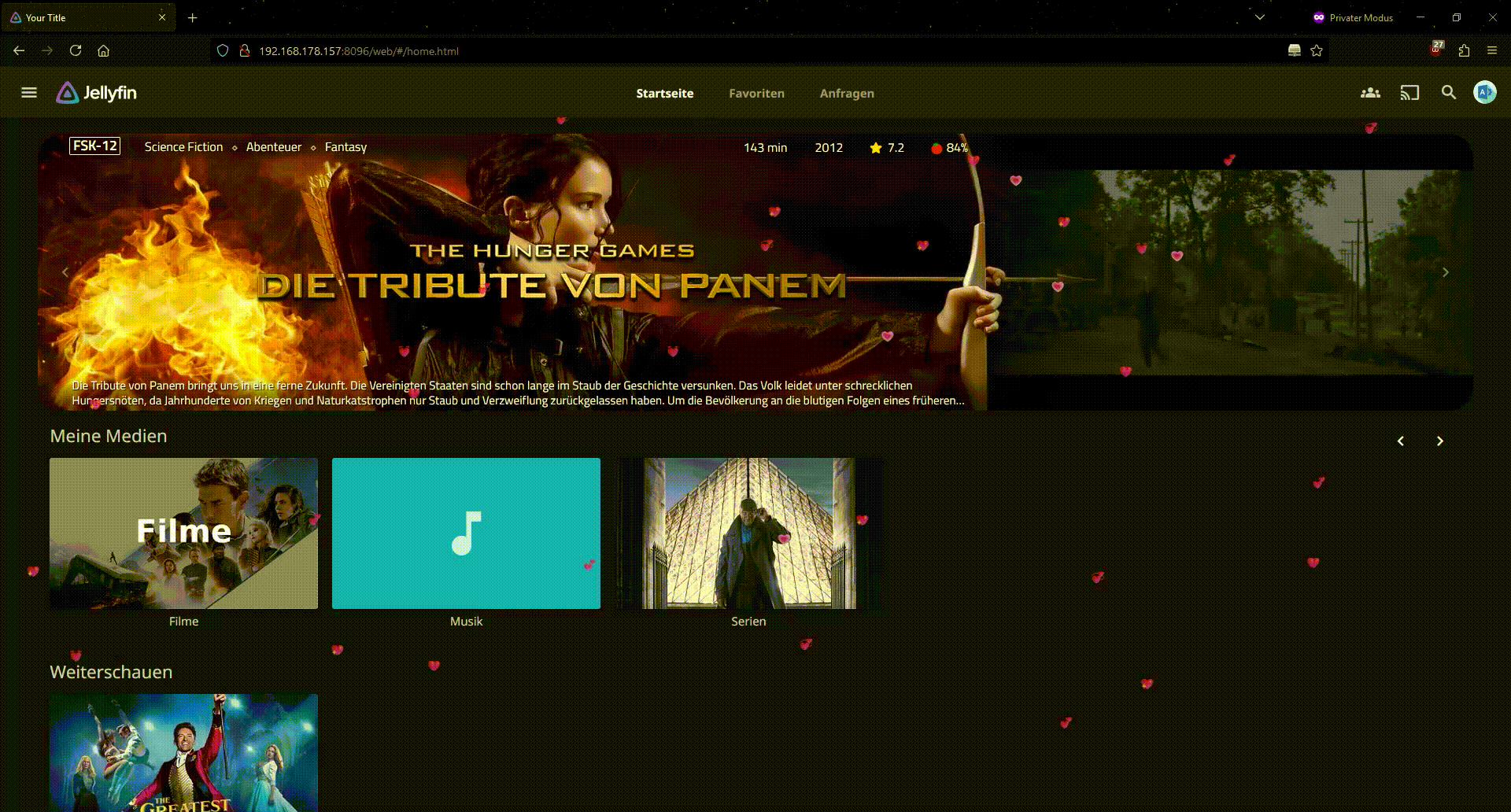
Task: Click the Science Fiction genre
Action: (x=183, y=147)
